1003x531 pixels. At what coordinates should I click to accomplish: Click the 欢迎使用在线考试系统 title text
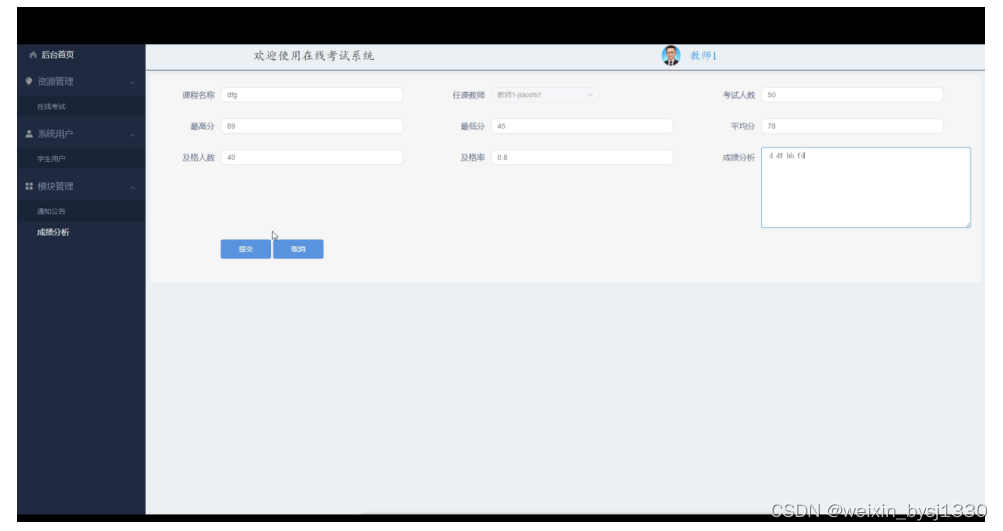point(314,56)
